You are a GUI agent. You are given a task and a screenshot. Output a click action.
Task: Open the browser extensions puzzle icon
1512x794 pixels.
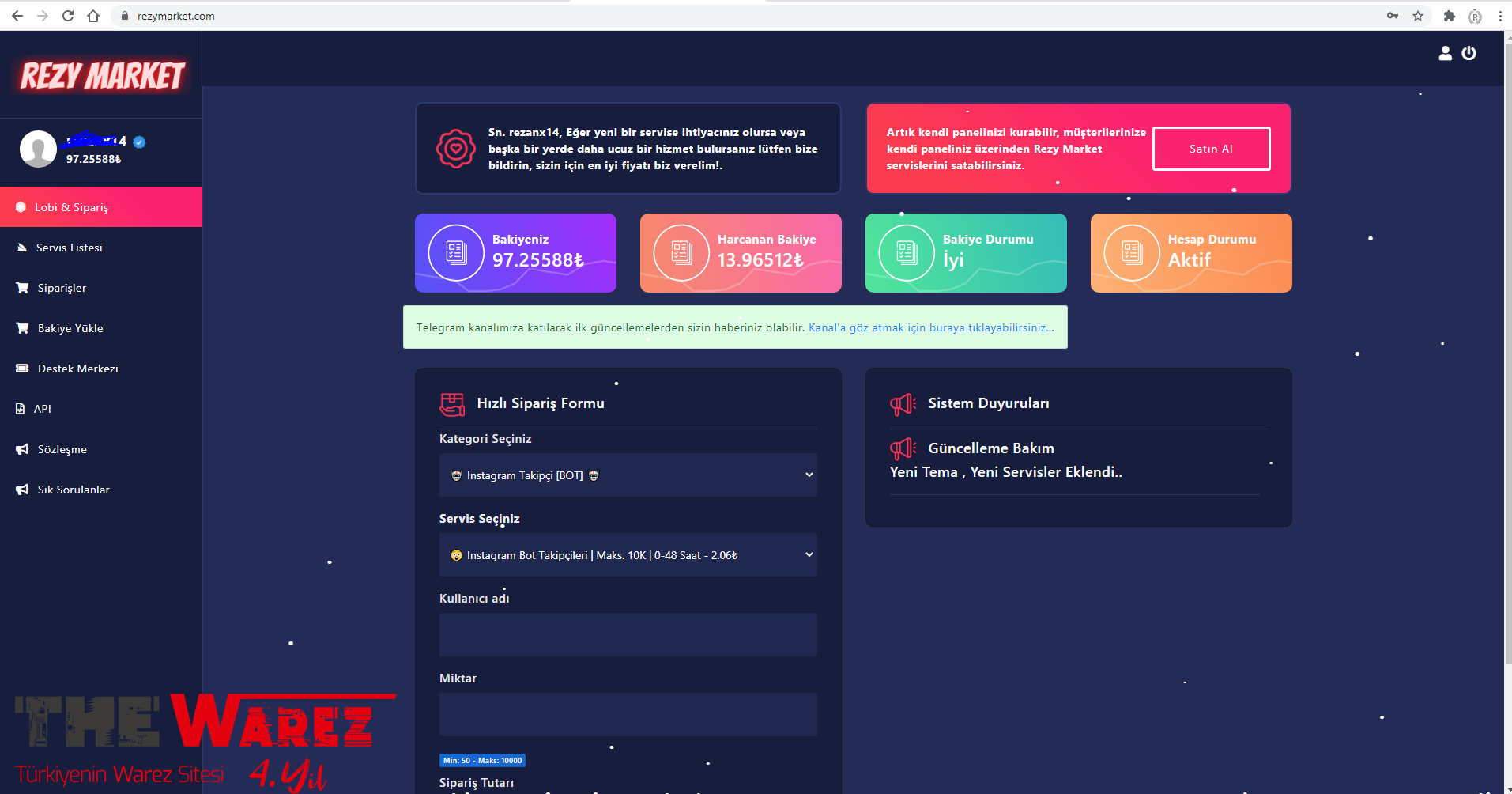click(1449, 16)
